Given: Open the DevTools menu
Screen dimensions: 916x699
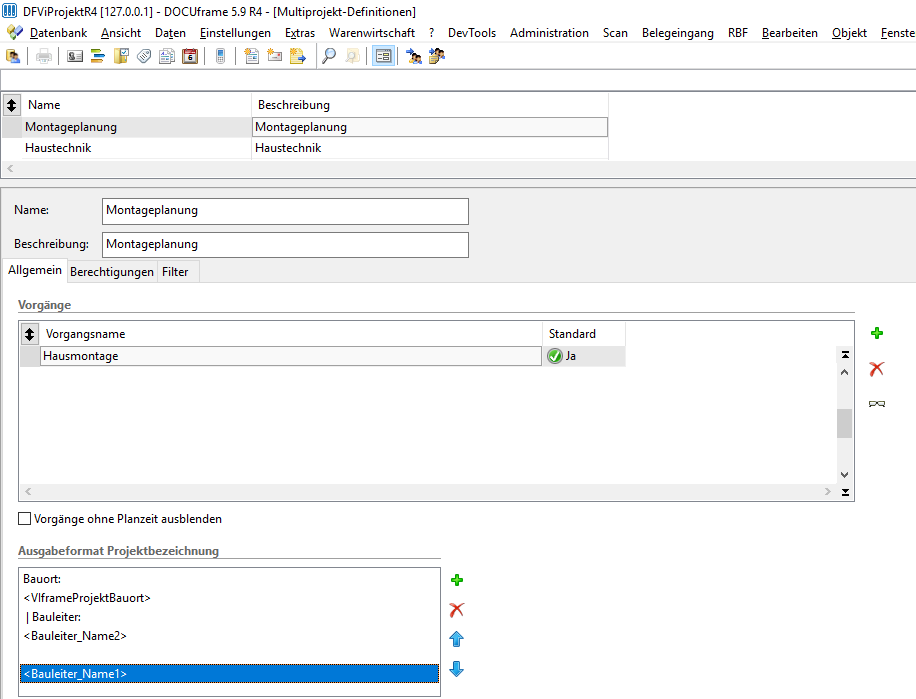Looking at the screenshot, I should [x=472, y=33].
